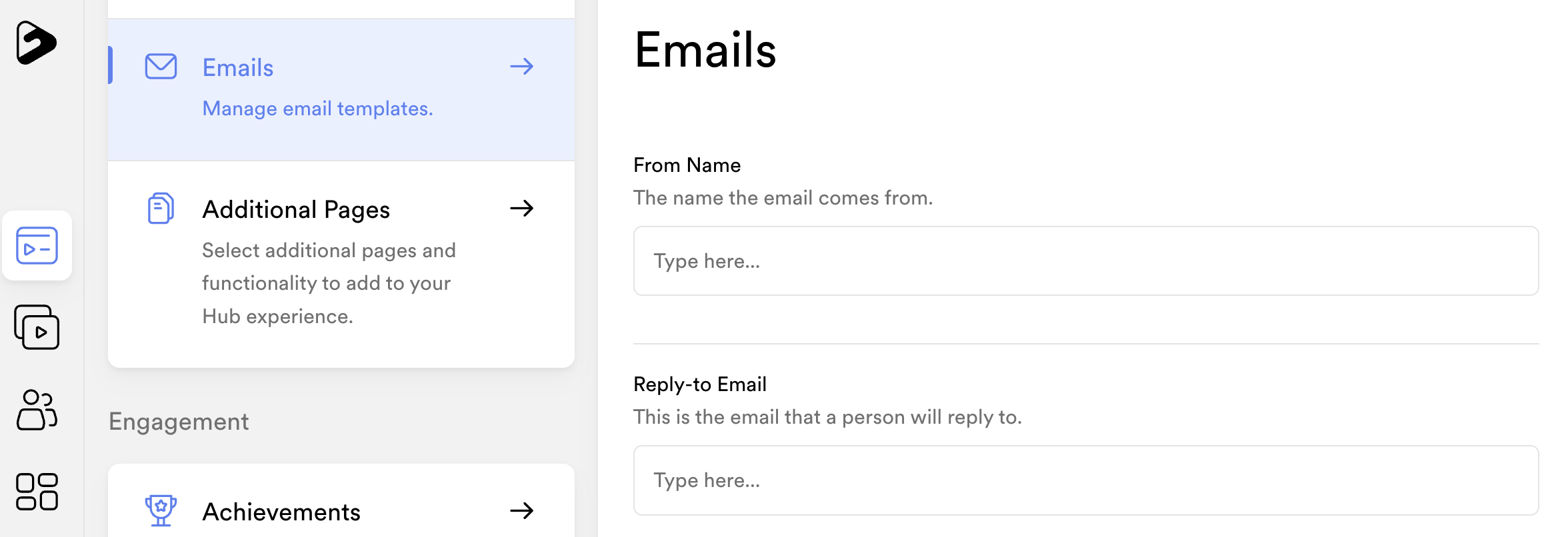
Task: Select the Additional Pages menu item
Action: point(341,264)
